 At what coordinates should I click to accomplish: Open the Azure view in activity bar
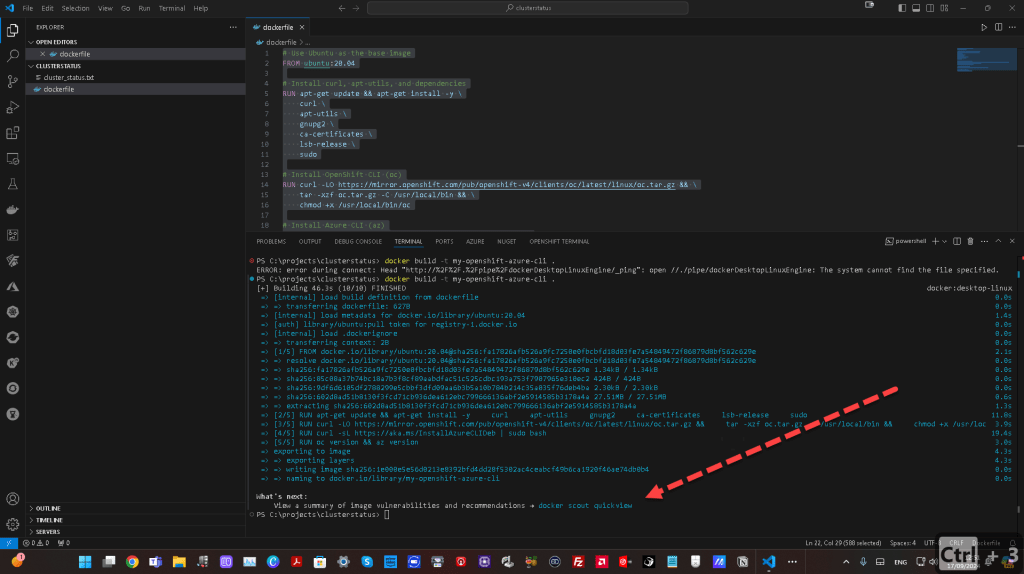click(x=12, y=287)
